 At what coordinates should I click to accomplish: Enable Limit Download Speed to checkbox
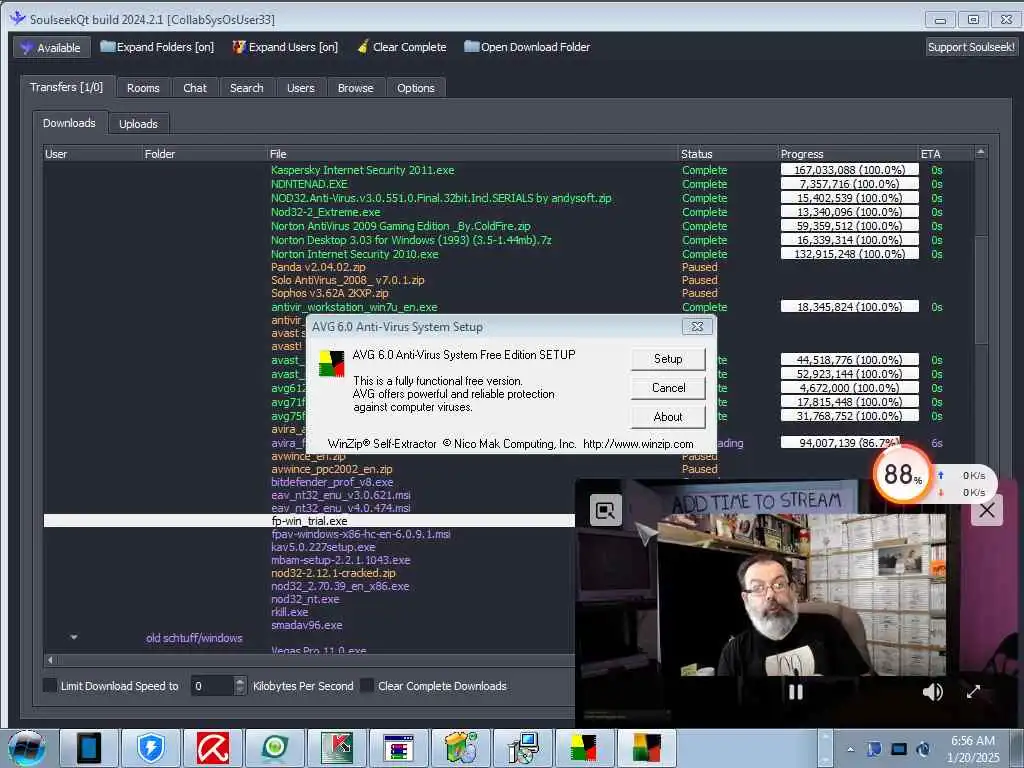click(50, 685)
